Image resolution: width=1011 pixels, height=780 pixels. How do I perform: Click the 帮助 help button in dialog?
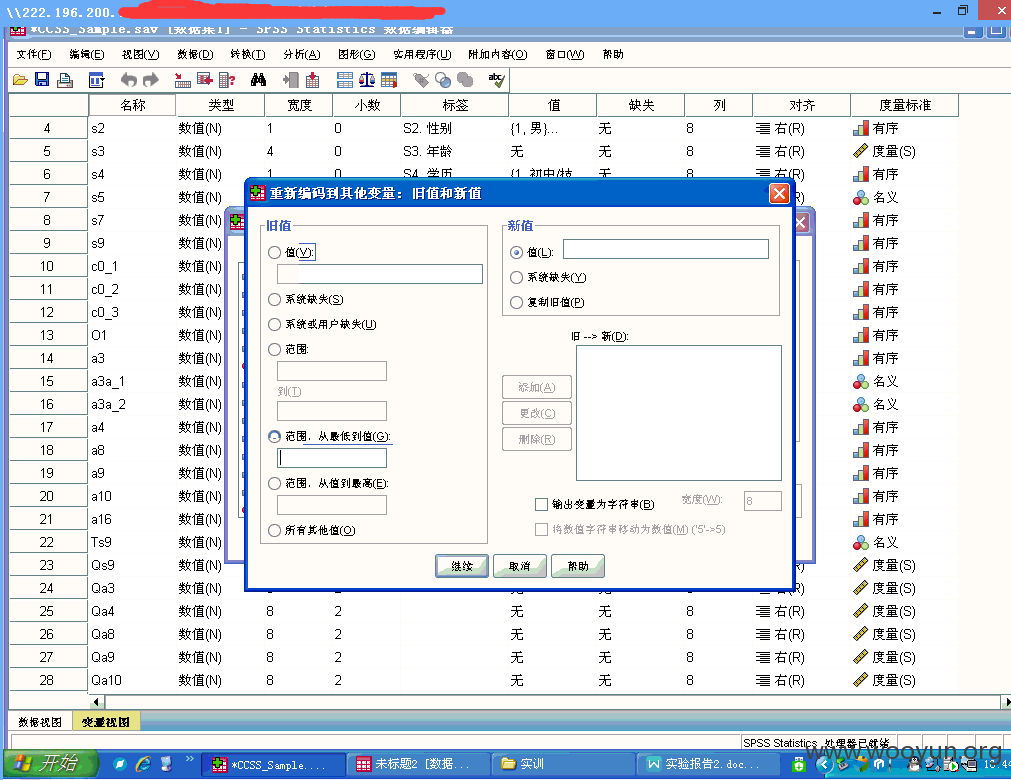(x=578, y=566)
